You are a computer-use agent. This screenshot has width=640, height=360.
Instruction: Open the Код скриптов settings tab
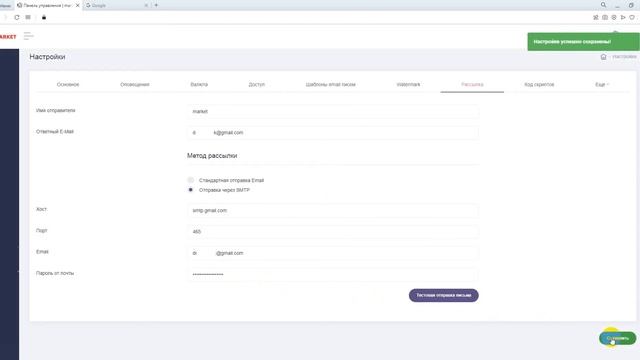[x=539, y=84]
